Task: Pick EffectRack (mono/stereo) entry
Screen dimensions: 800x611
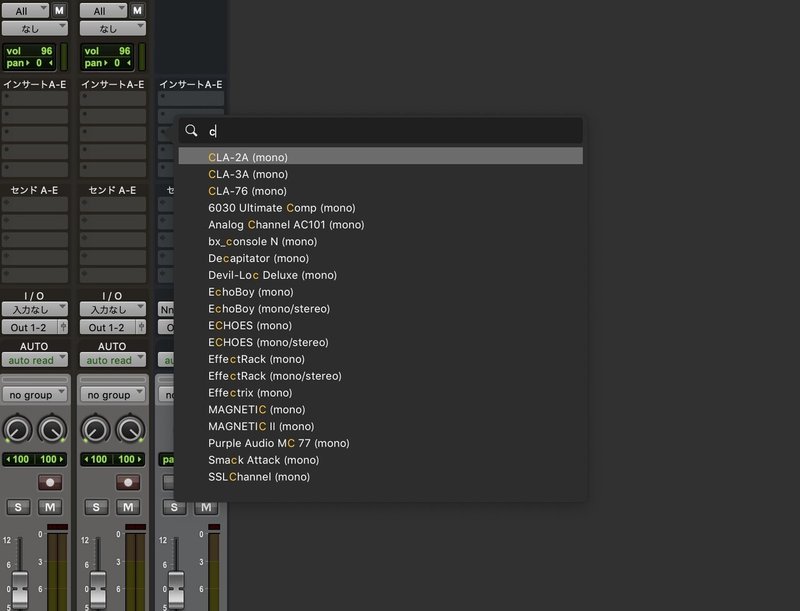Action: 381,376
